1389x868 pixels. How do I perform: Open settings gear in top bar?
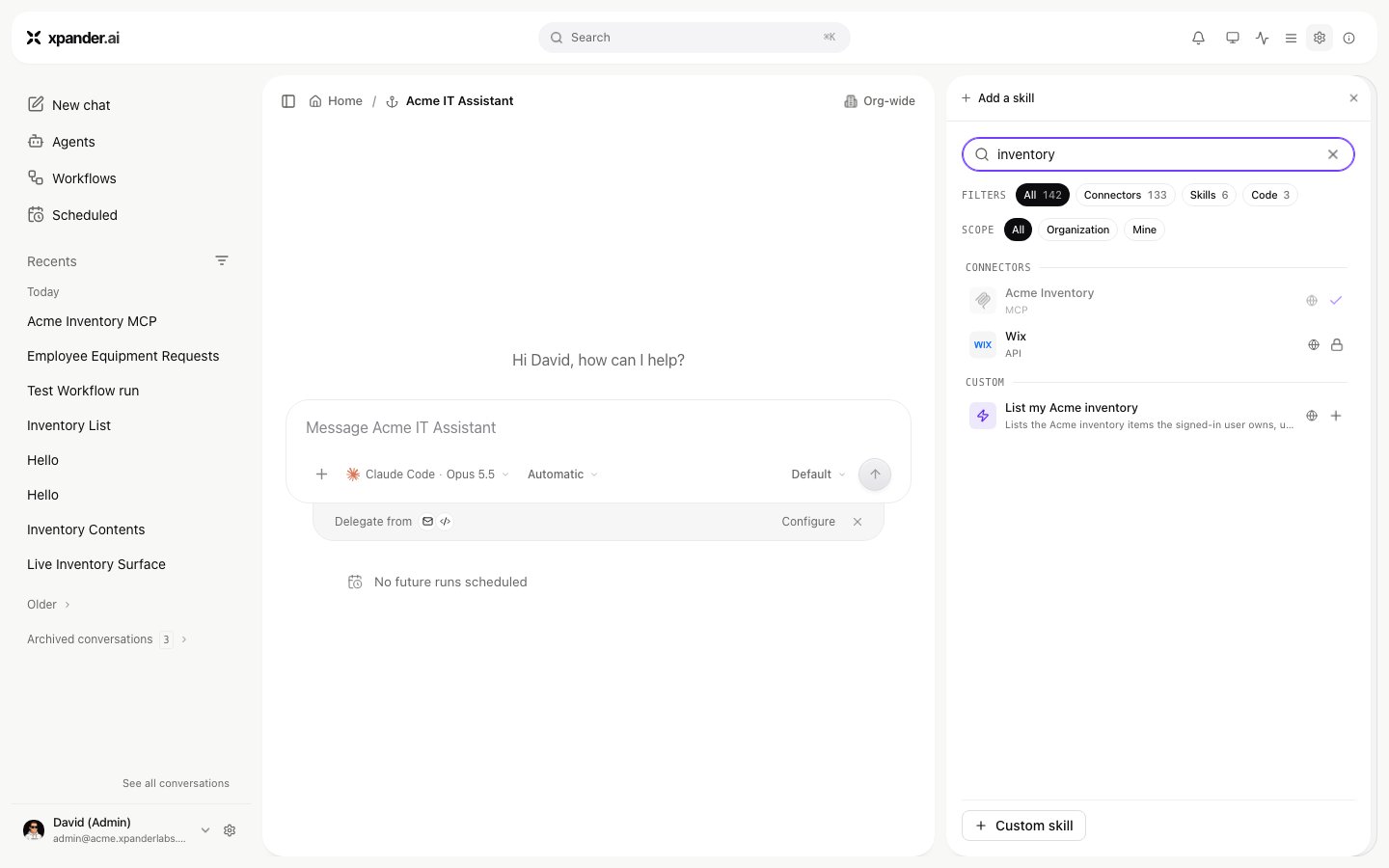[1320, 38]
